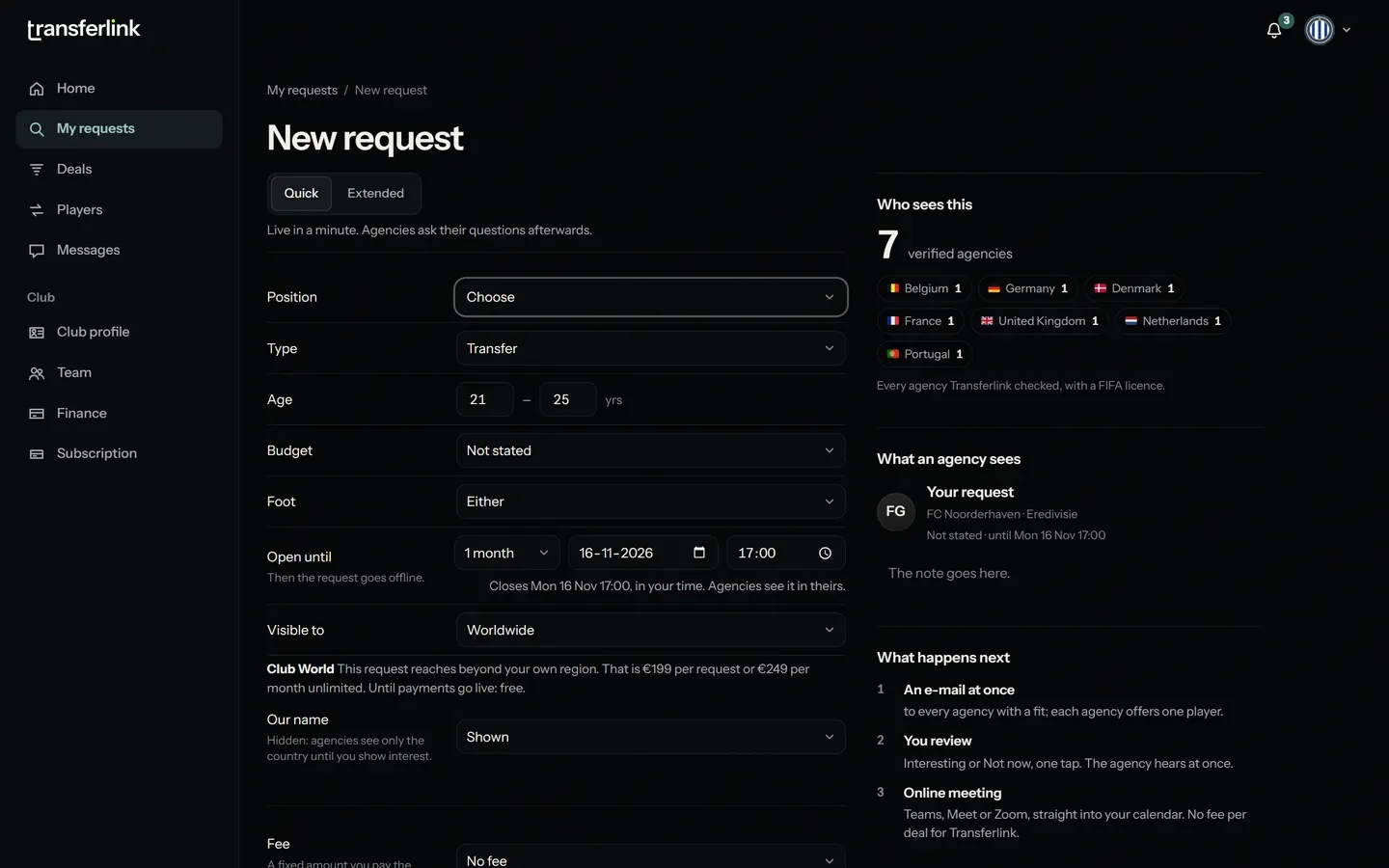Viewport: 1389px width, 868px height.
Task: Click the Belgium country chip
Action: (x=925, y=288)
